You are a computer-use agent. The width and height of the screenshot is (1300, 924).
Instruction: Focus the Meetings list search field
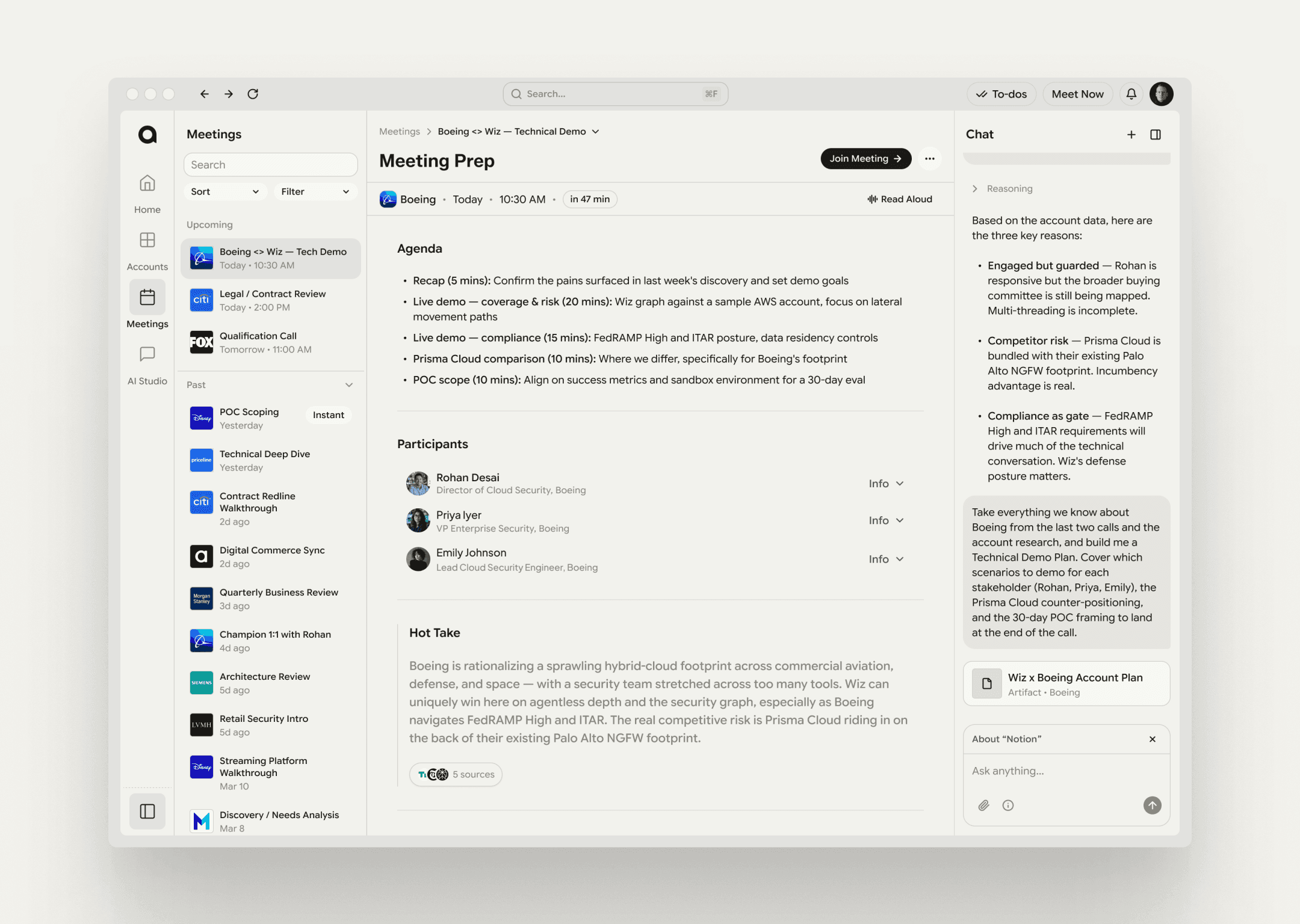click(x=271, y=165)
